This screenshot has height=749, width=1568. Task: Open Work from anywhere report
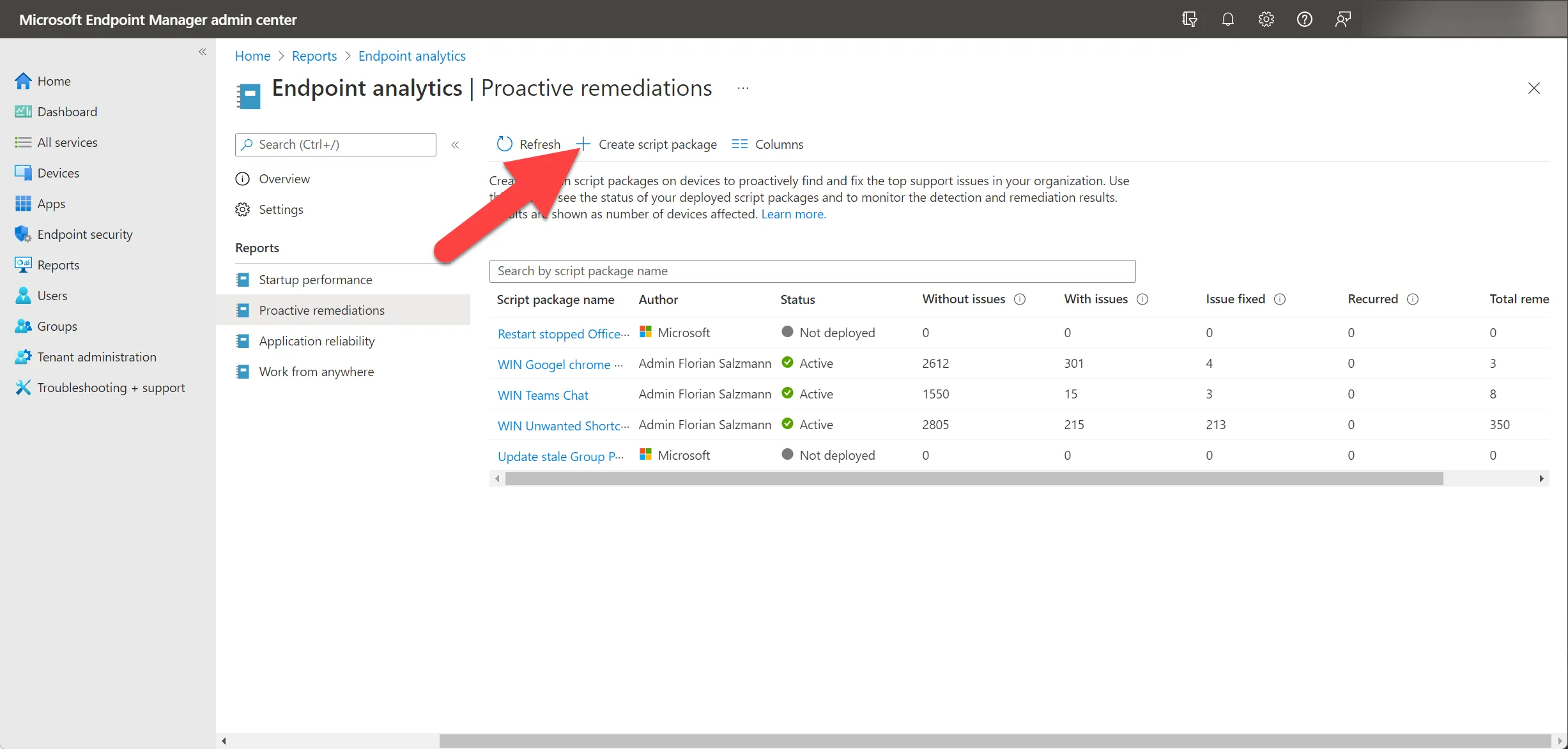pyautogui.click(x=316, y=372)
